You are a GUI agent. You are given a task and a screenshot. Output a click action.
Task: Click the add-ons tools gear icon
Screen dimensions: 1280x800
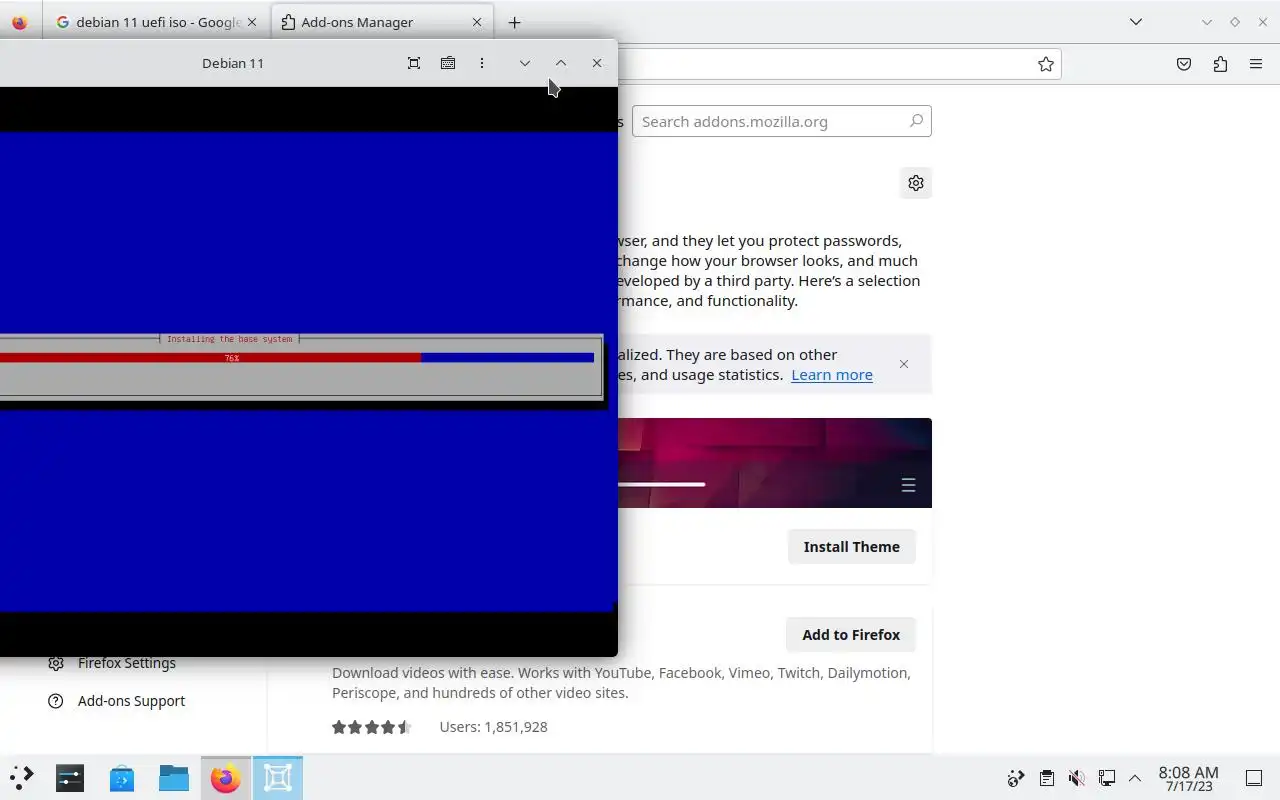point(916,183)
